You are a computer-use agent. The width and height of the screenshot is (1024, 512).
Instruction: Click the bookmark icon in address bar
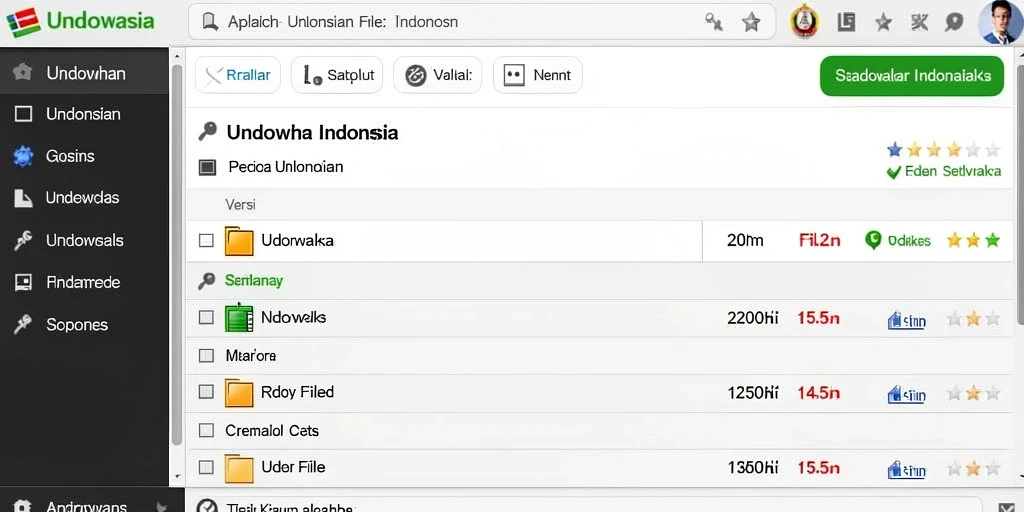tap(210, 22)
